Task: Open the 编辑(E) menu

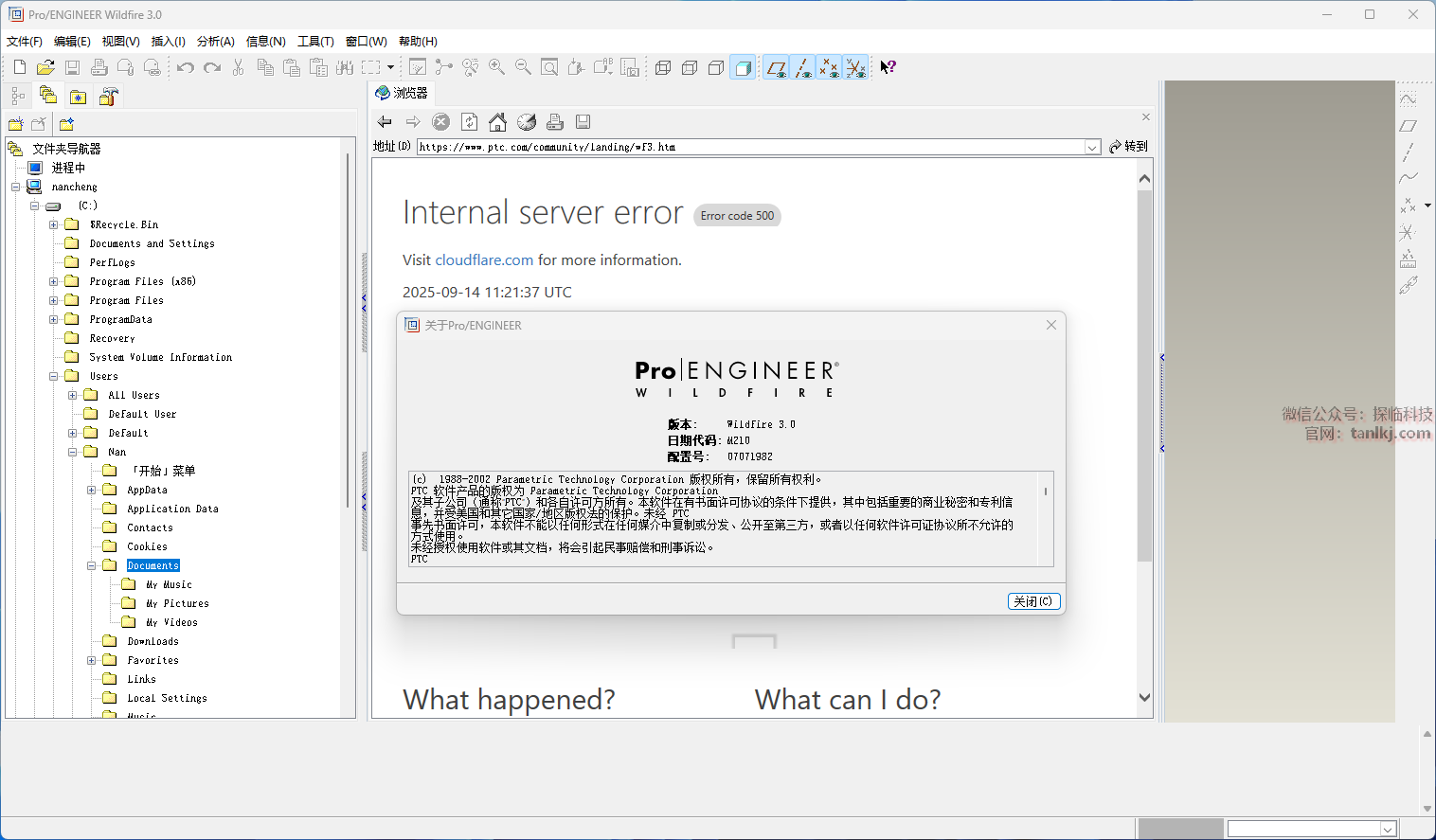Action: tap(72, 42)
